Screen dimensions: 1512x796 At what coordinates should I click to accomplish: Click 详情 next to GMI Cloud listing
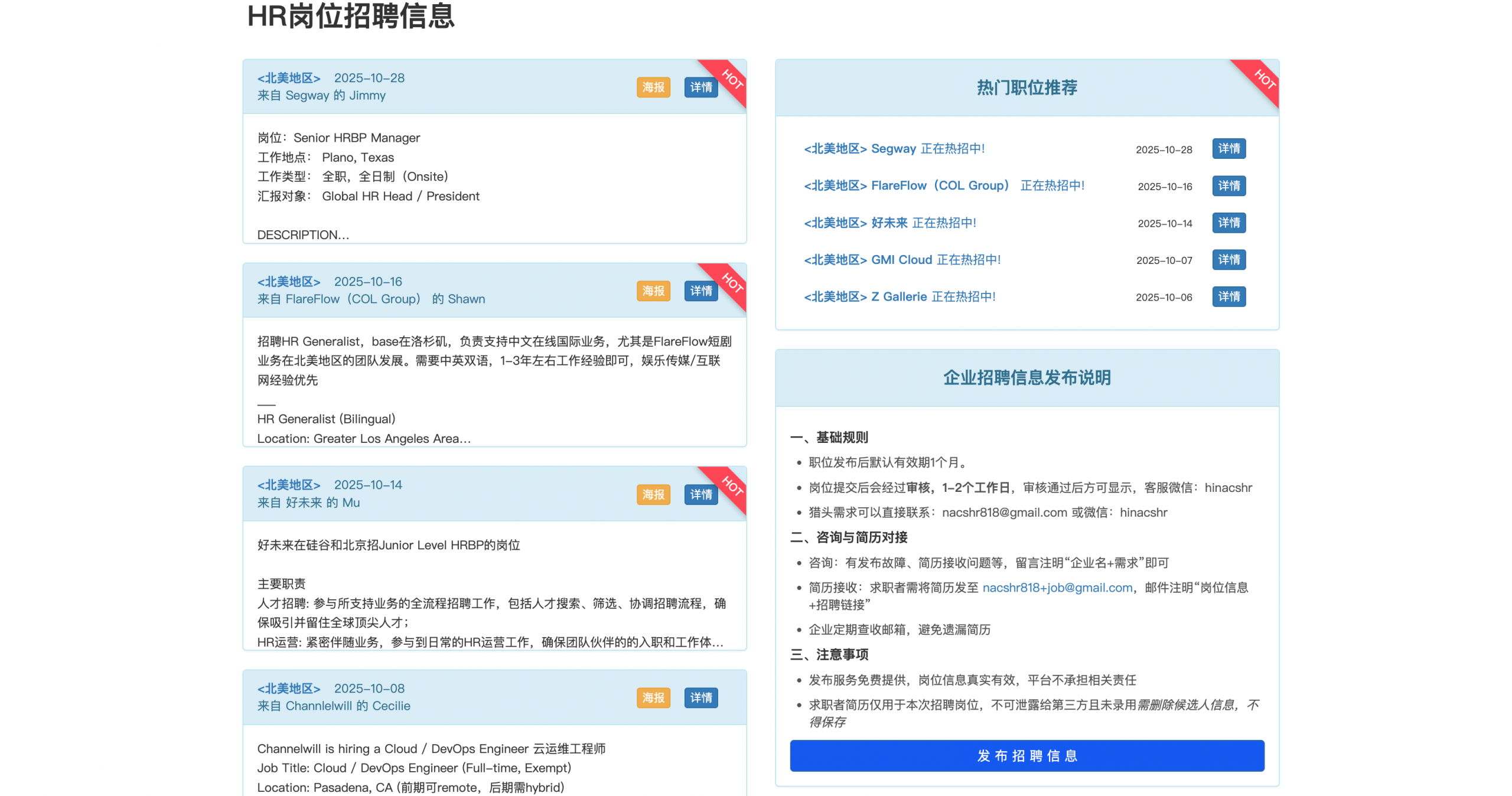click(1228, 260)
